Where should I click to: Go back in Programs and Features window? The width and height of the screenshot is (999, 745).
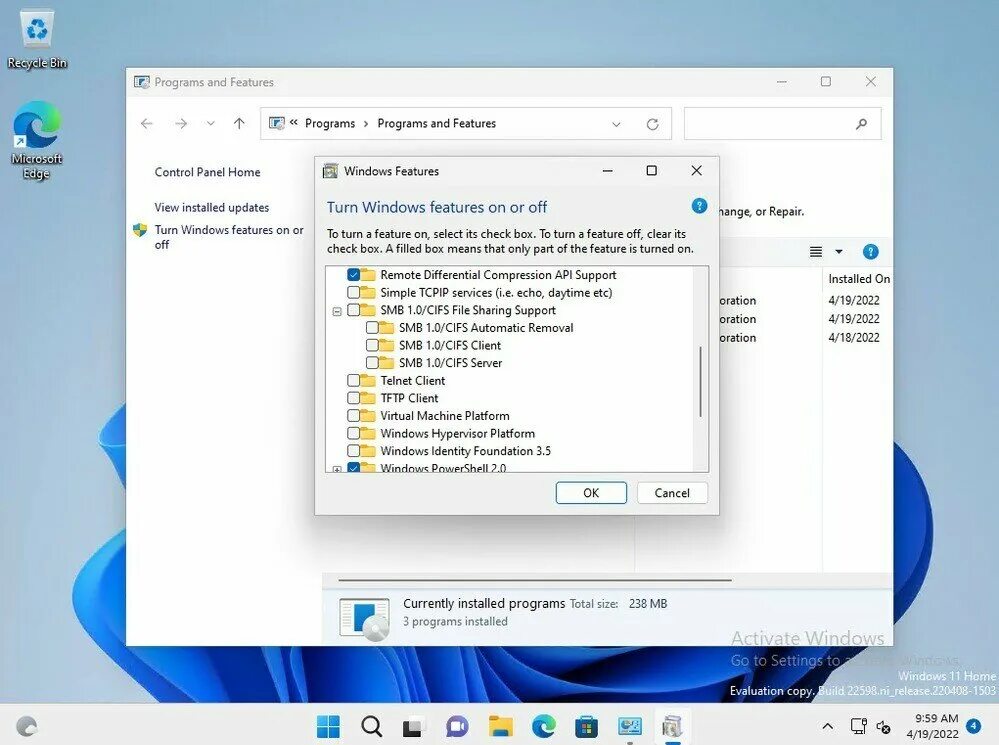147,124
